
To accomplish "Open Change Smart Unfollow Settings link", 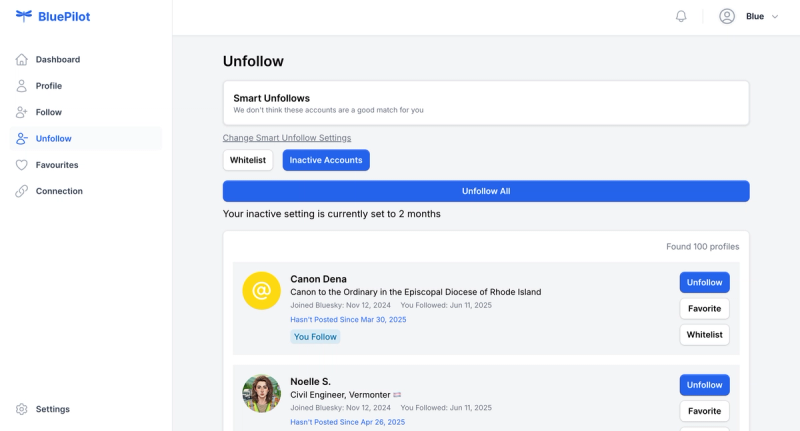I will point(287,138).
